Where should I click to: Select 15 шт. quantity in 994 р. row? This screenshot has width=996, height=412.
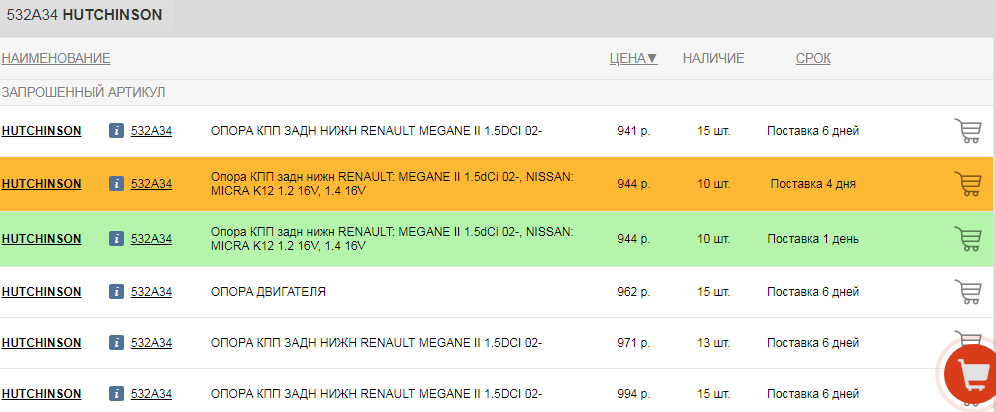tap(713, 394)
